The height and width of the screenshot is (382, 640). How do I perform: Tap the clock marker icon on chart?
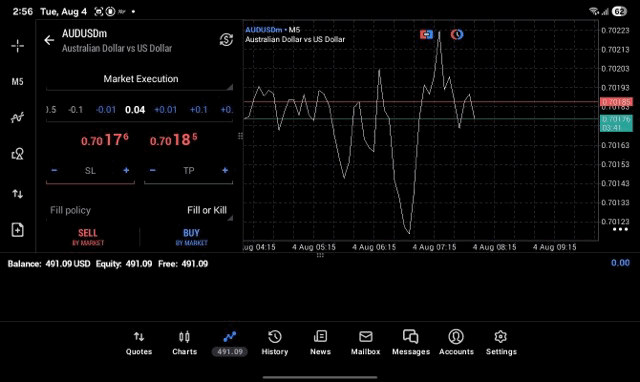pos(457,34)
